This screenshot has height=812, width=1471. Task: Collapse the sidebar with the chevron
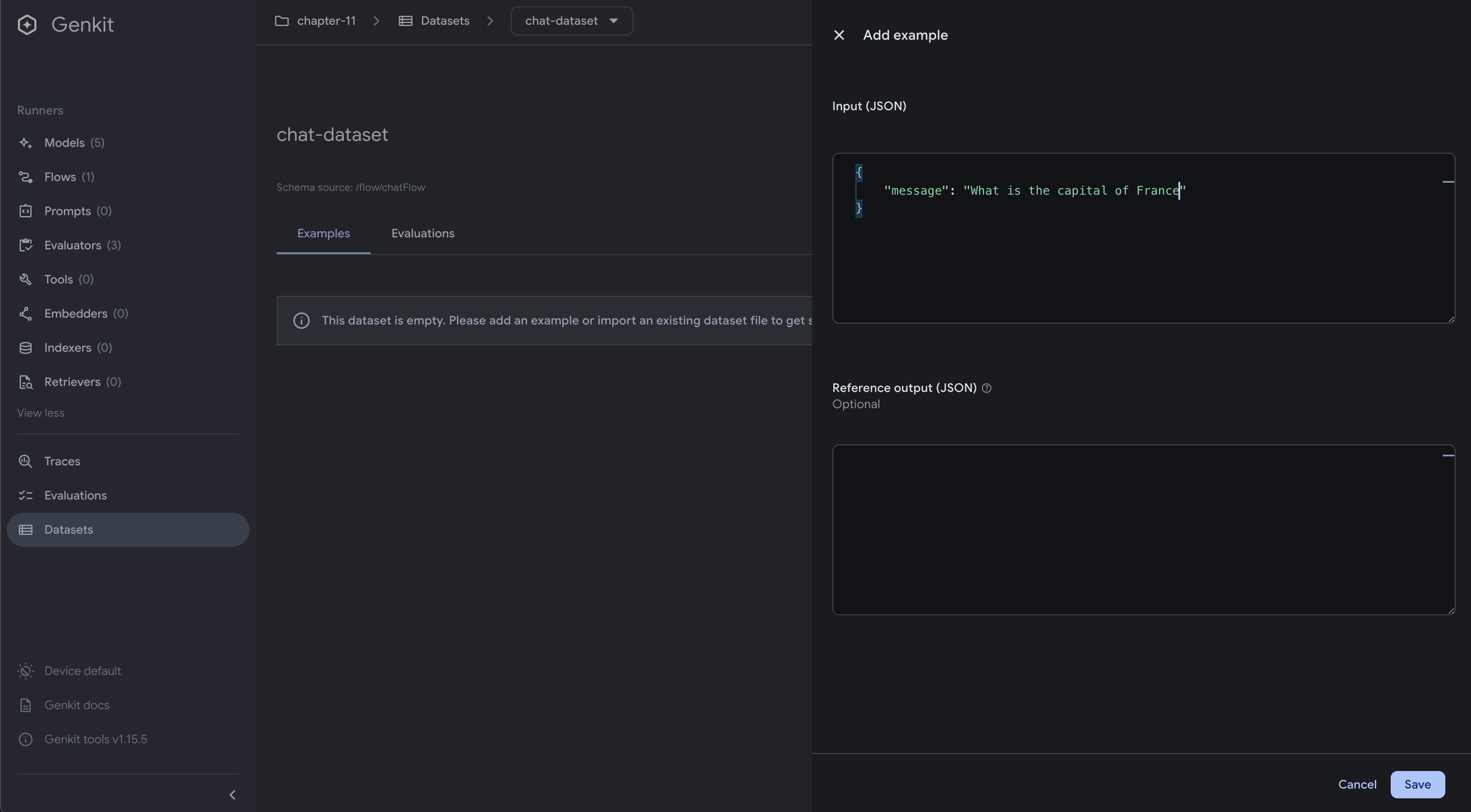[232, 795]
